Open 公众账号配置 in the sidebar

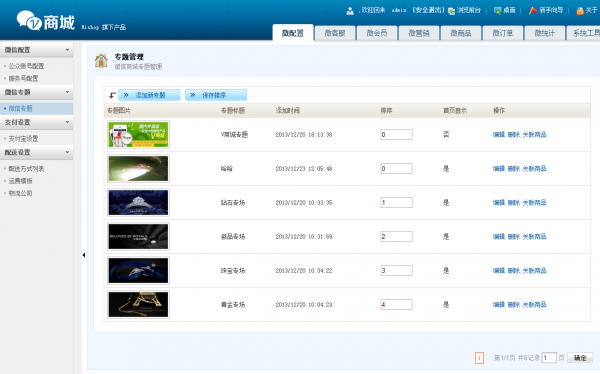click(x=26, y=66)
